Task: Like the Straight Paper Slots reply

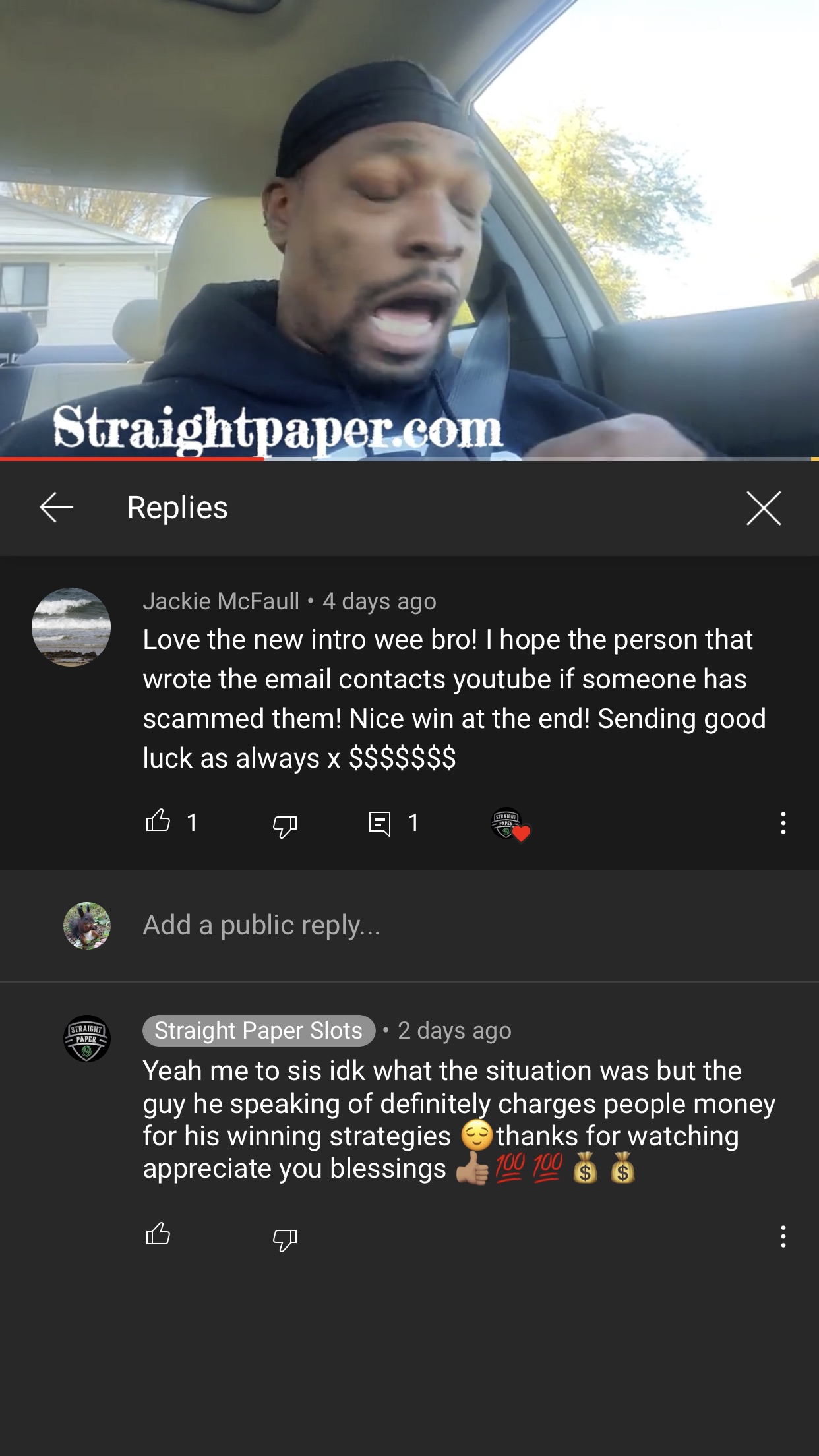Action: tap(158, 1233)
